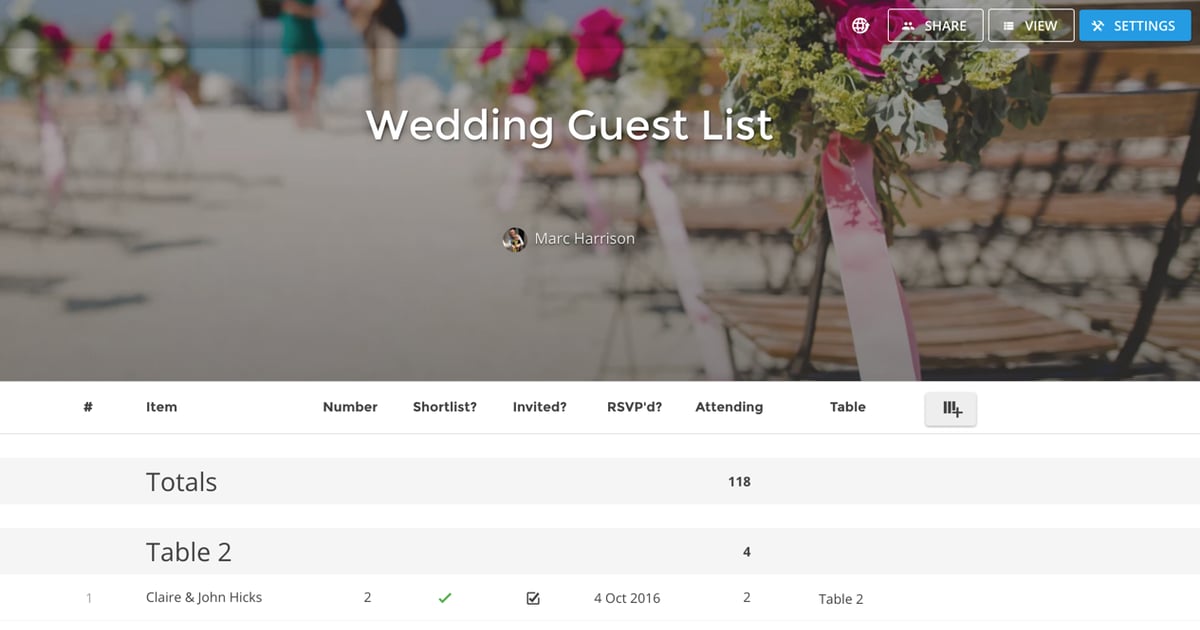Image resolution: width=1200 pixels, height=630 pixels.
Task: Select the Shortlist? column header
Action: tap(445, 407)
